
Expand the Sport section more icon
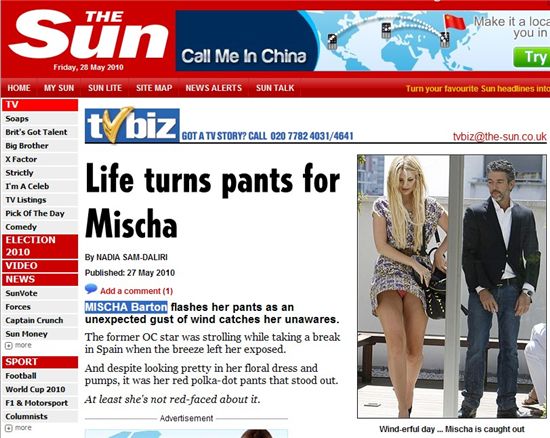tap(9, 428)
